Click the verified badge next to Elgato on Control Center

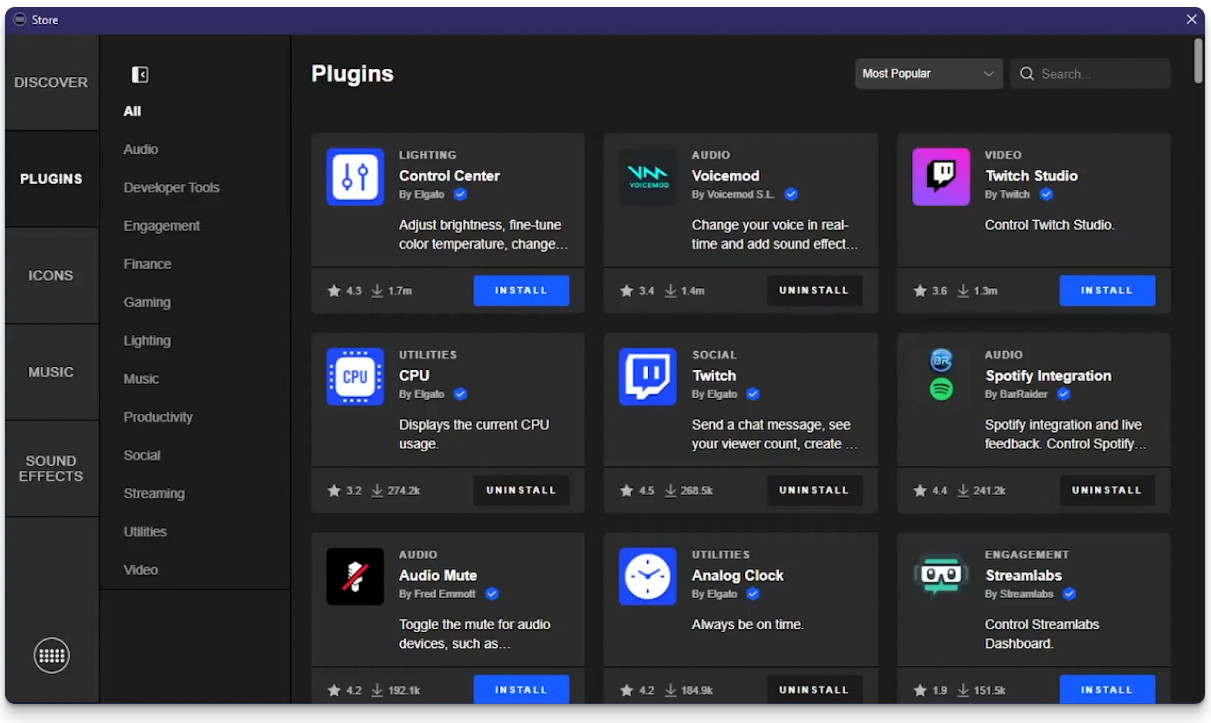click(460, 194)
